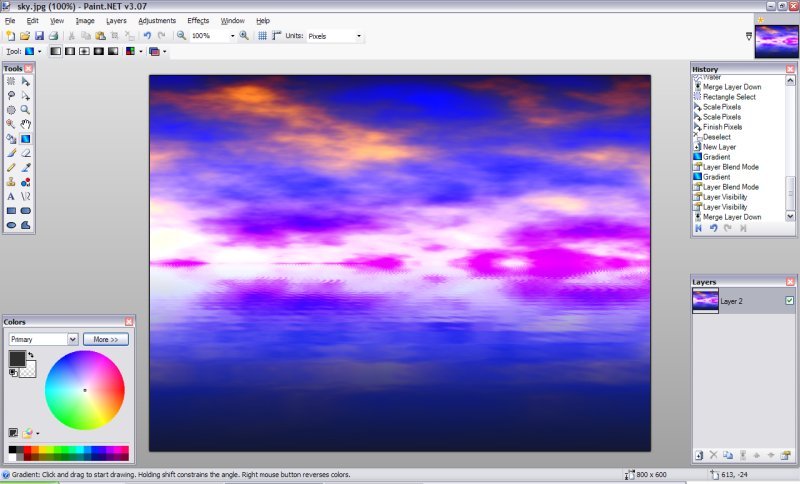The width and height of the screenshot is (800, 484).
Task: Toggle Layer 2 visibility checkbox
Action: click(x=789, y=300)
